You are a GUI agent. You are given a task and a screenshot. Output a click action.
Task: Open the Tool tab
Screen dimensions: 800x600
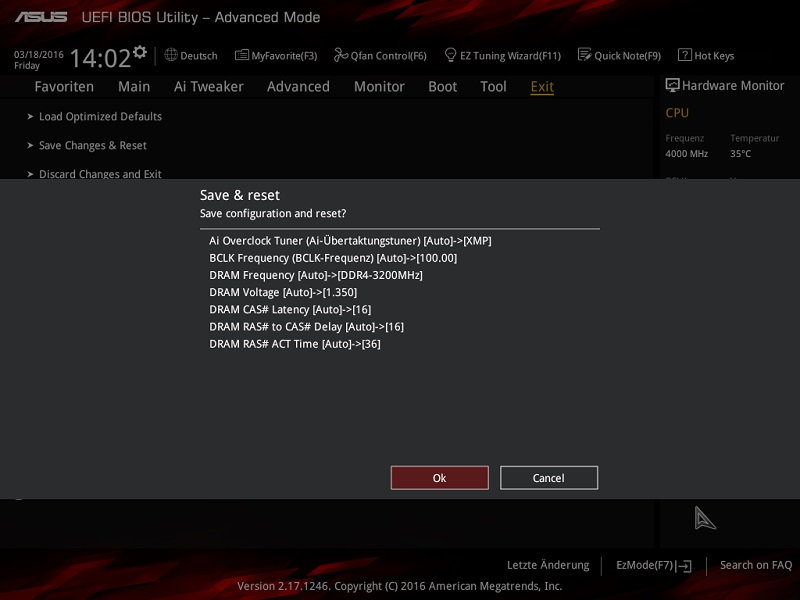tap(493, 87)
